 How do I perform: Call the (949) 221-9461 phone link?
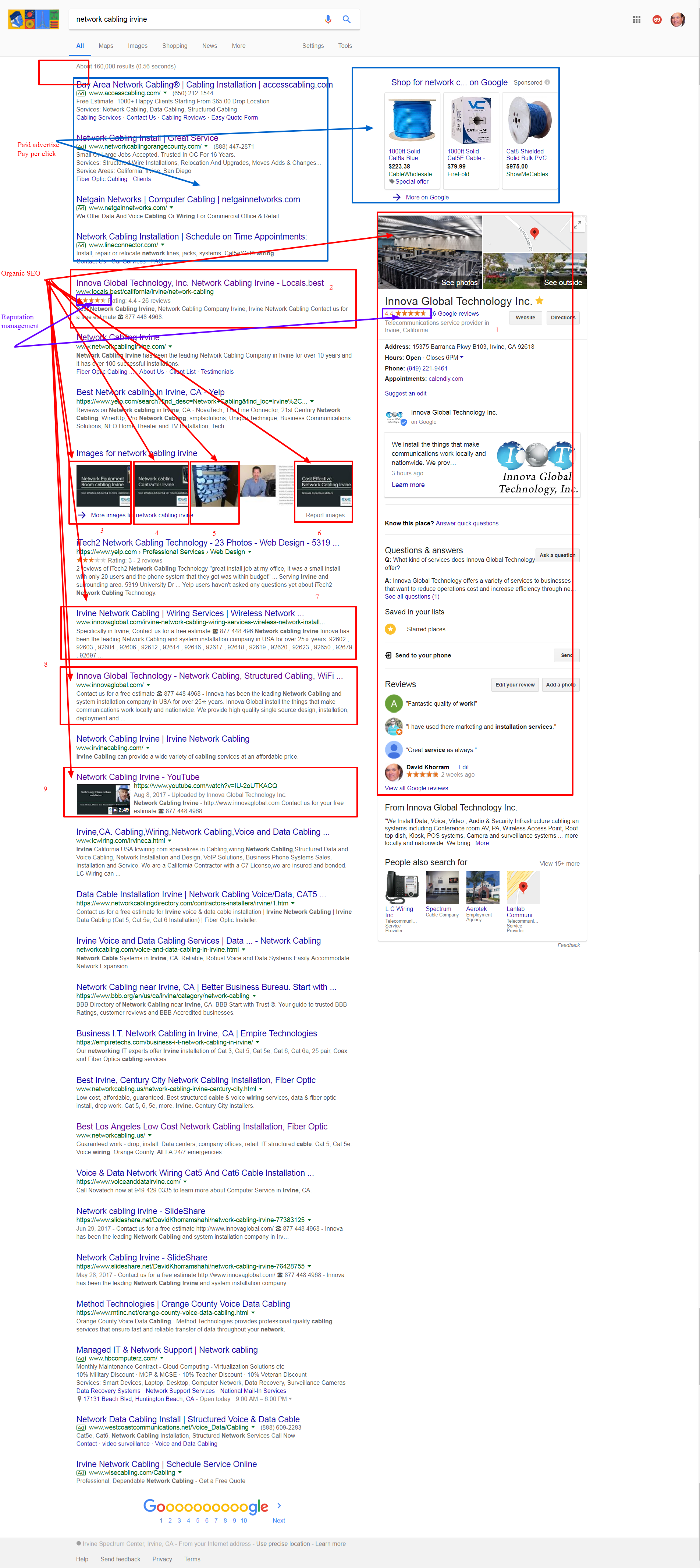427,368
